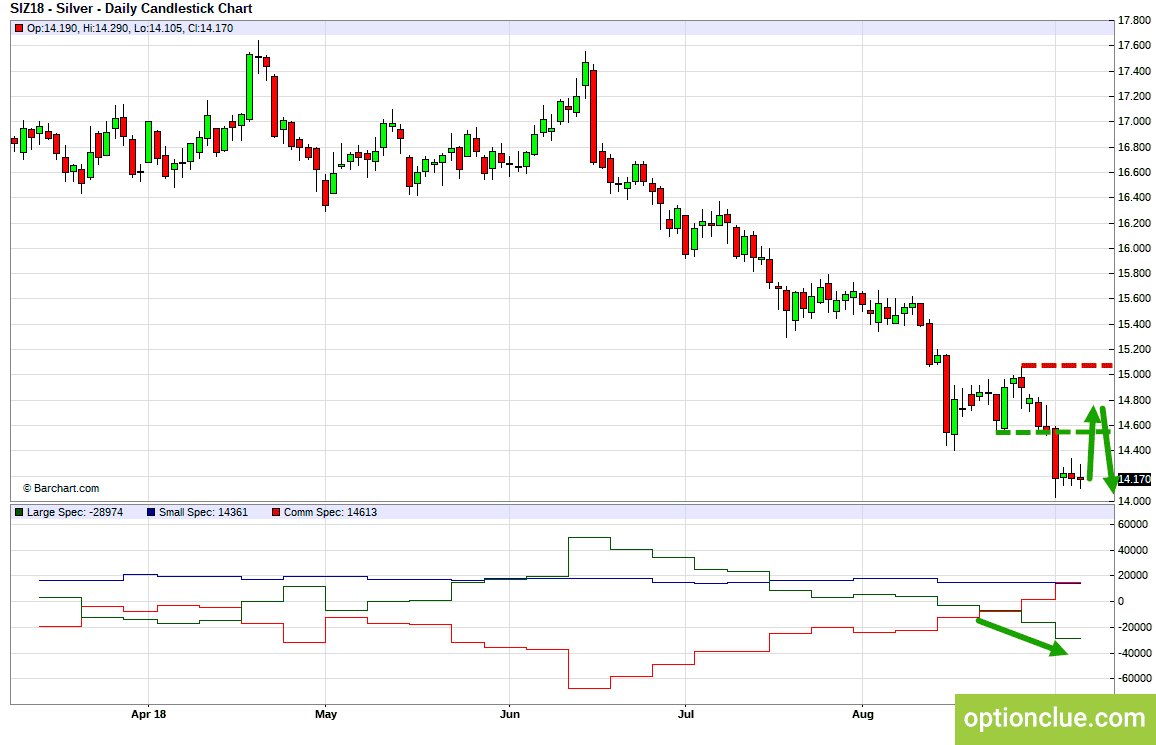The height and width of the screenshot is (745, 1156).
Task: Click the 17.400 price axis label
Action: click(x=1134, y=71)
